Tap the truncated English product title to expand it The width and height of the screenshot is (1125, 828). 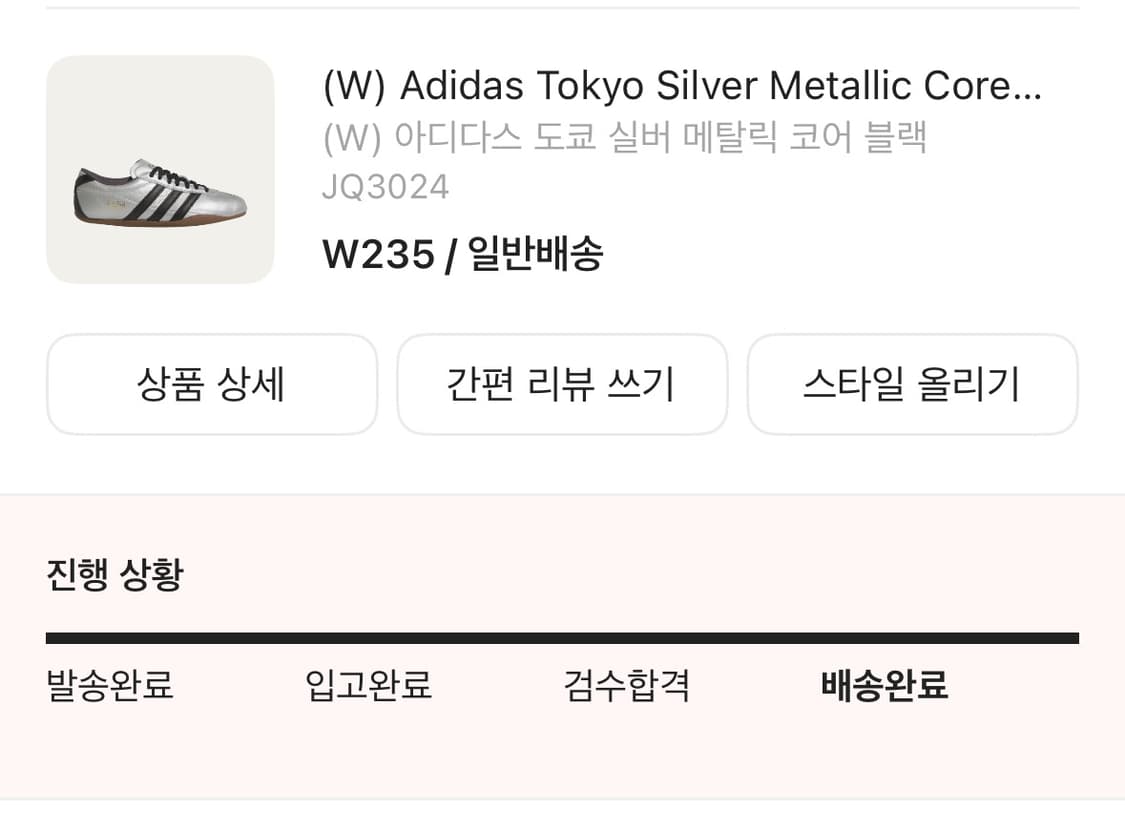tap(683, 86)
